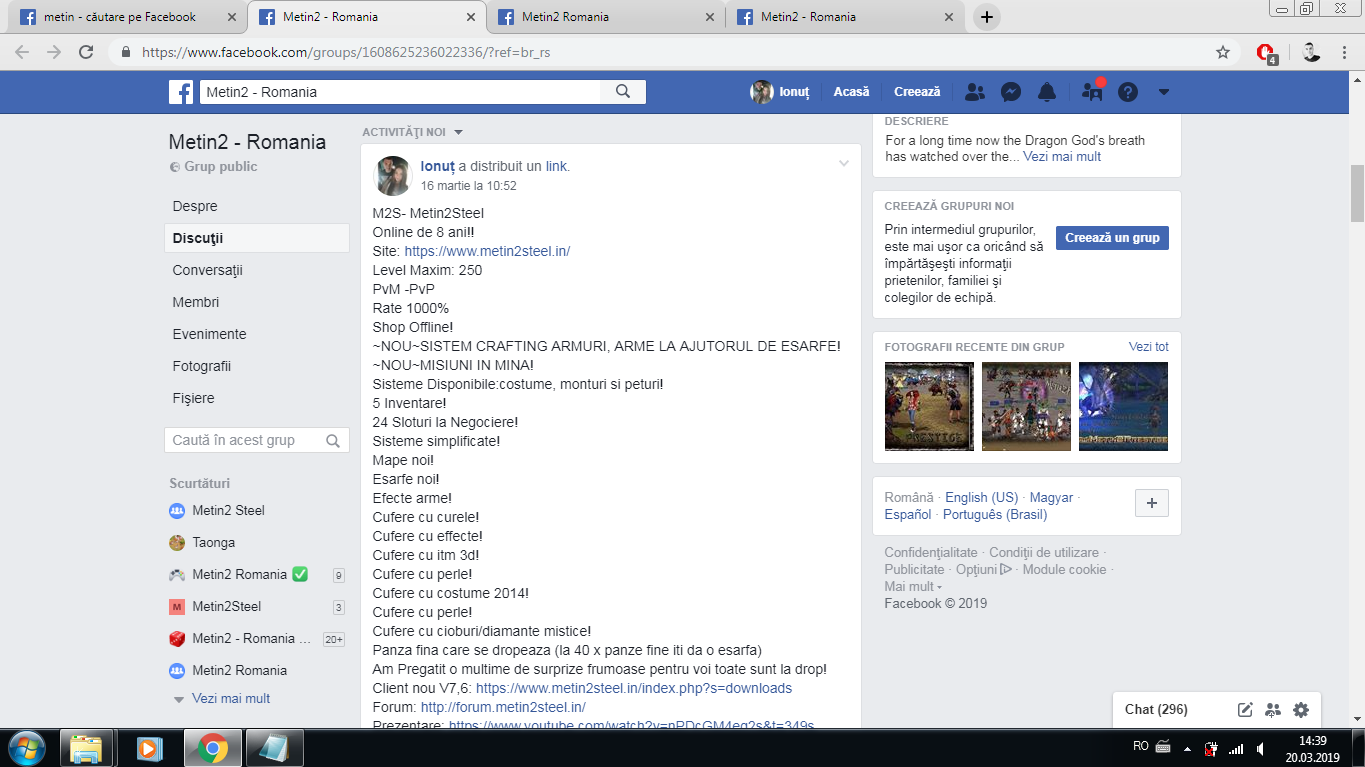Click the 'Caută în acest grup' search field

pos(257,440)
